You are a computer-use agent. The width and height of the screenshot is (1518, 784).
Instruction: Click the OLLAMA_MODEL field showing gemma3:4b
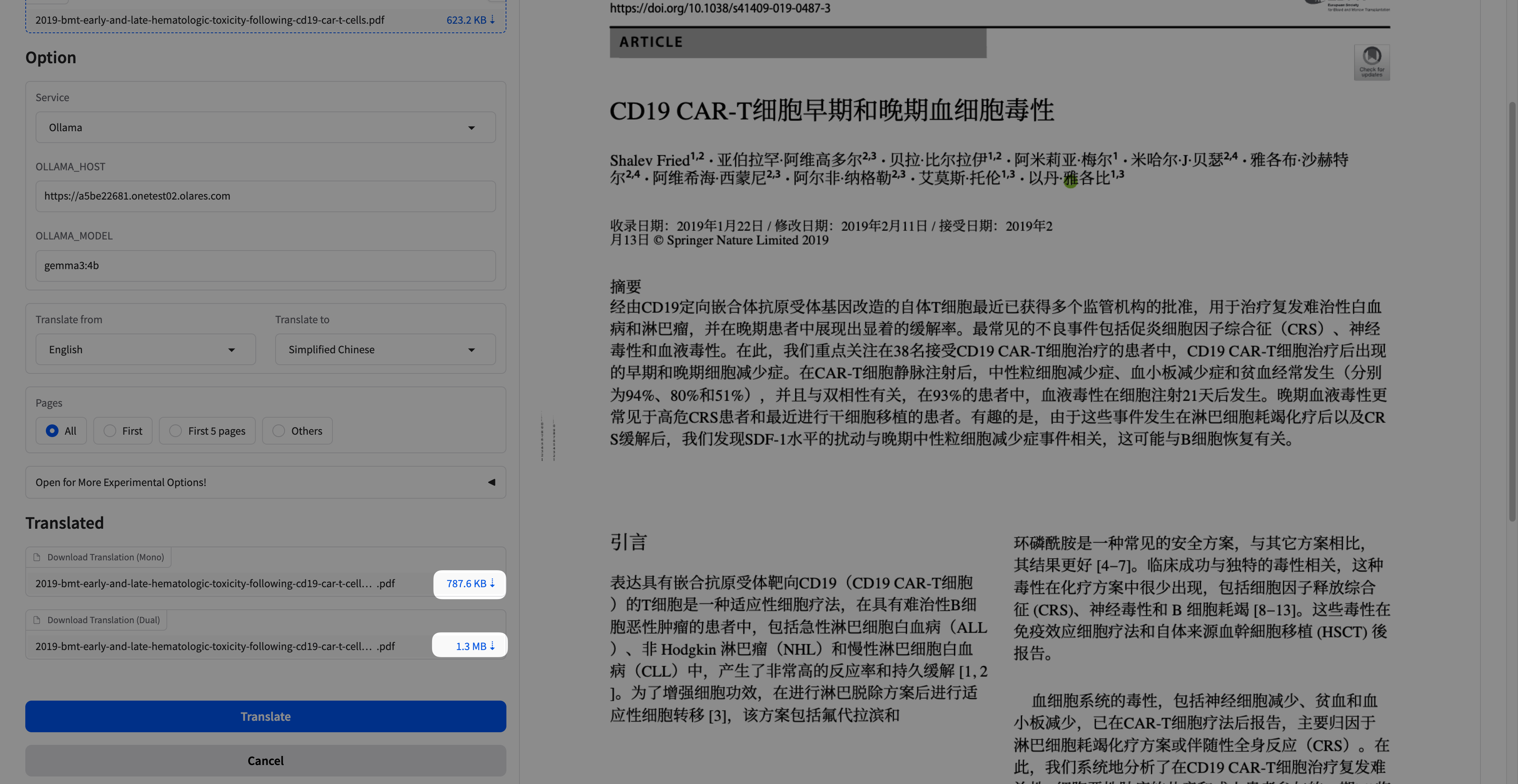tap(265, 265)
